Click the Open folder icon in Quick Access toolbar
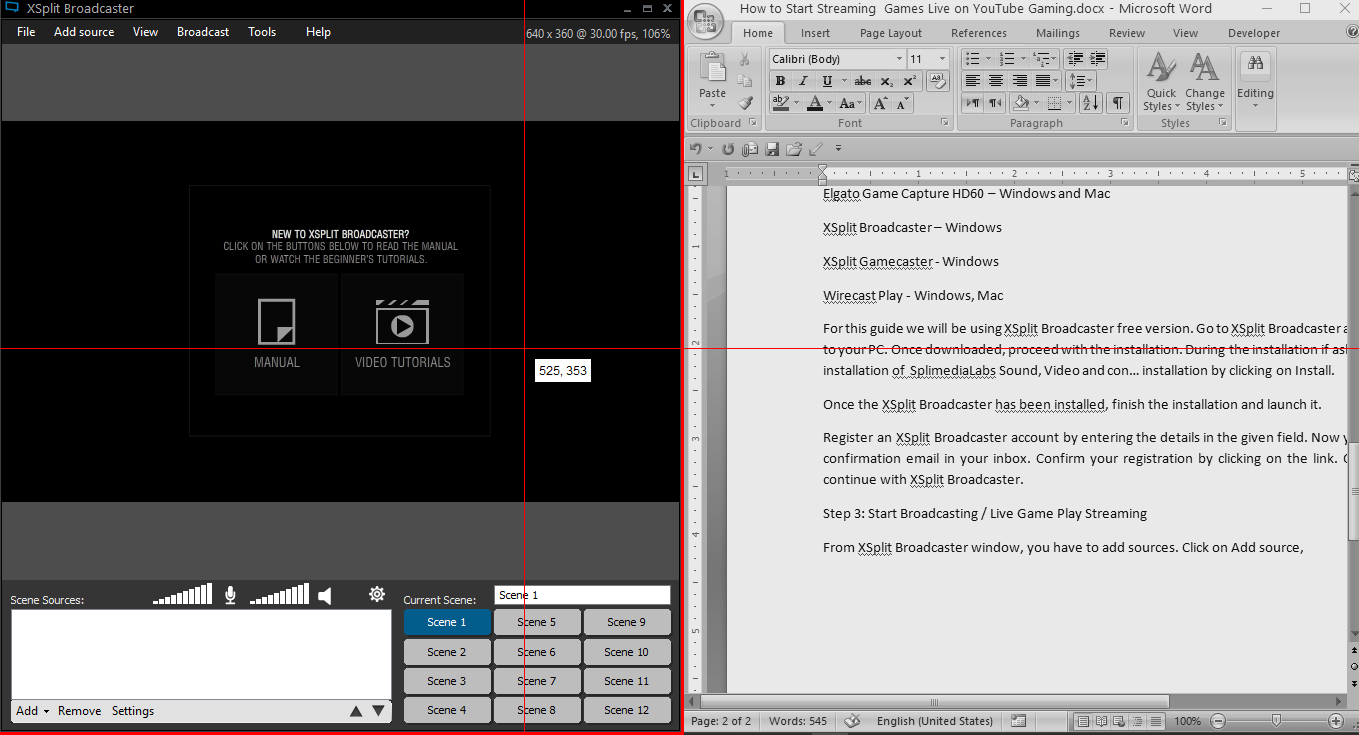 point(794,149)
